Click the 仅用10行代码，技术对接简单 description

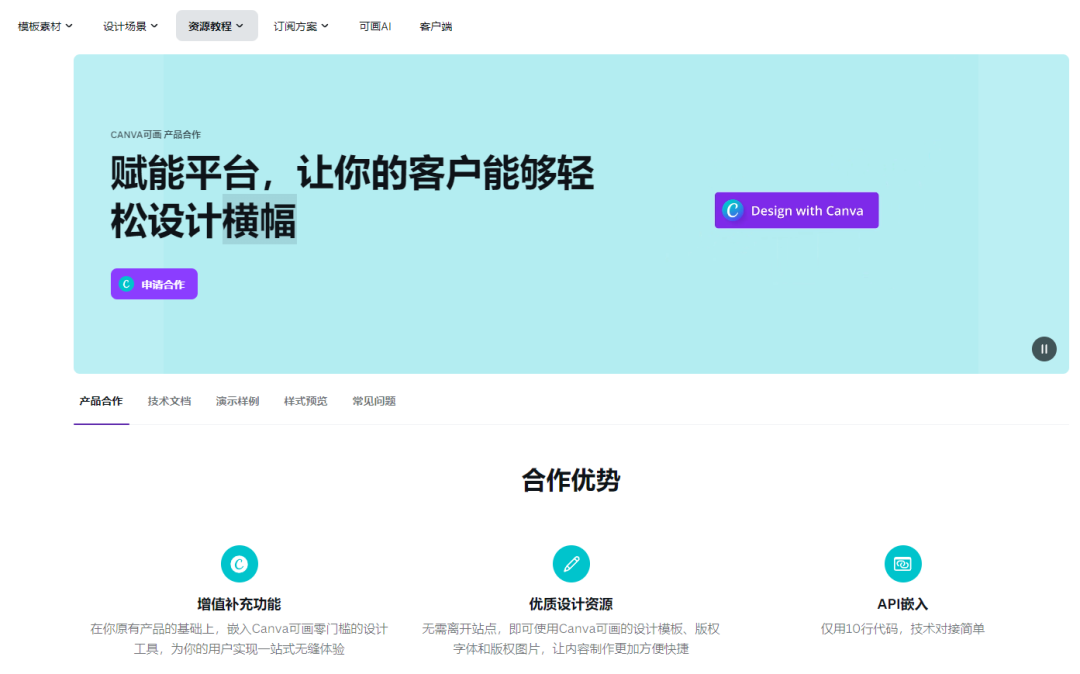pyautogui.click(x=902, y=629)
